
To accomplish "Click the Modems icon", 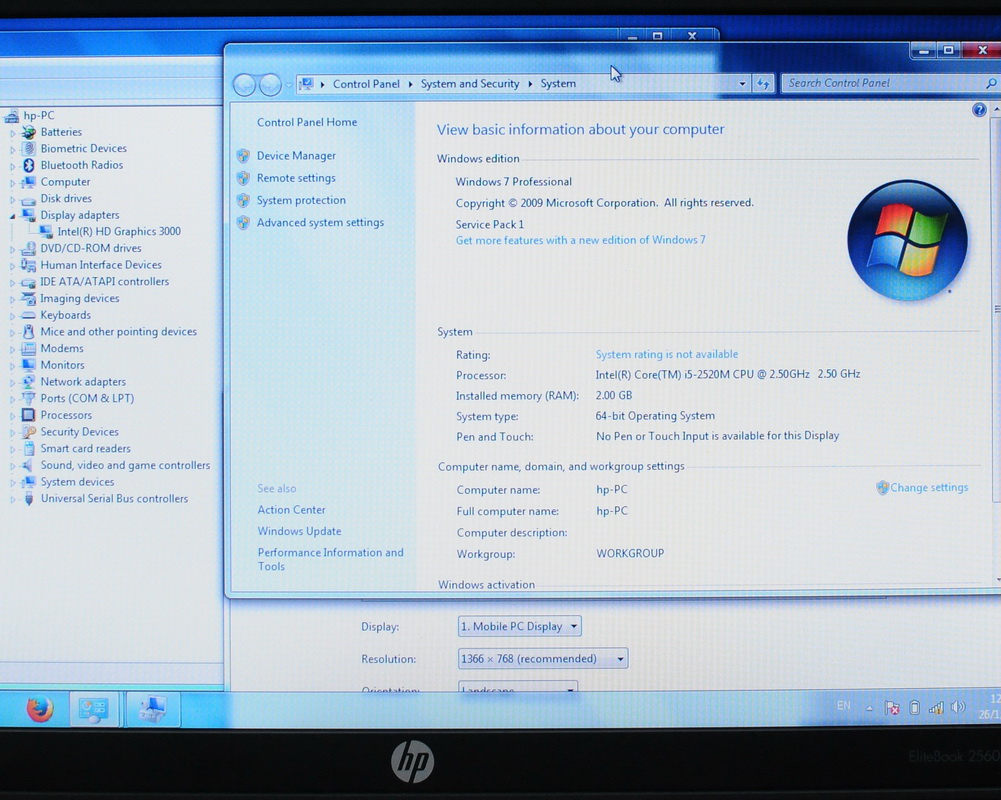I will click(x=29, y=349).
